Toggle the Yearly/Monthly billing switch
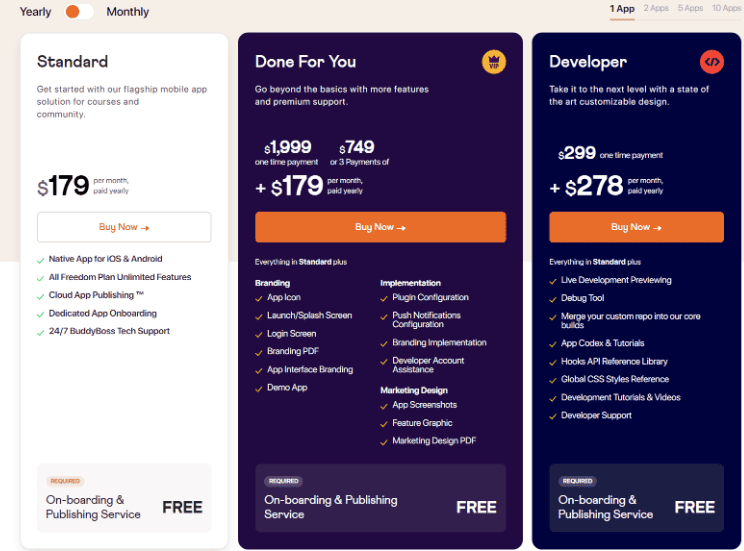Screen dimensions: 744x551 pos(79,12)
